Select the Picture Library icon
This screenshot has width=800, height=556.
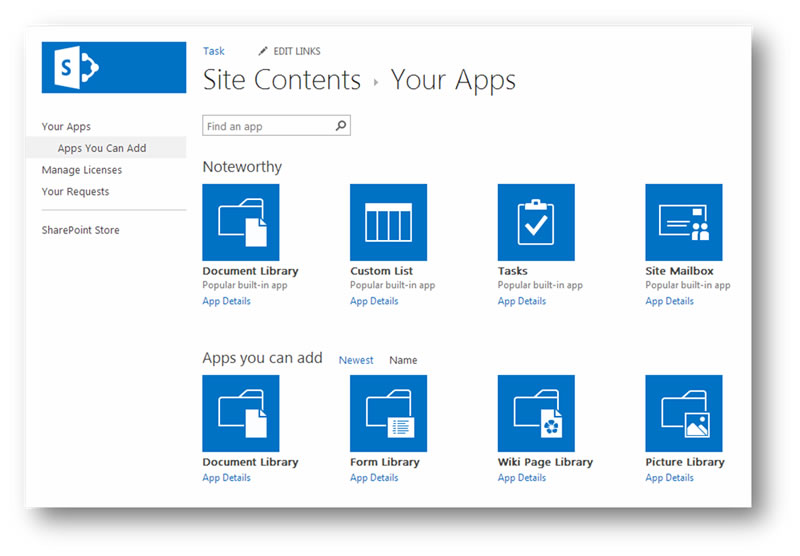pos(683,413)
